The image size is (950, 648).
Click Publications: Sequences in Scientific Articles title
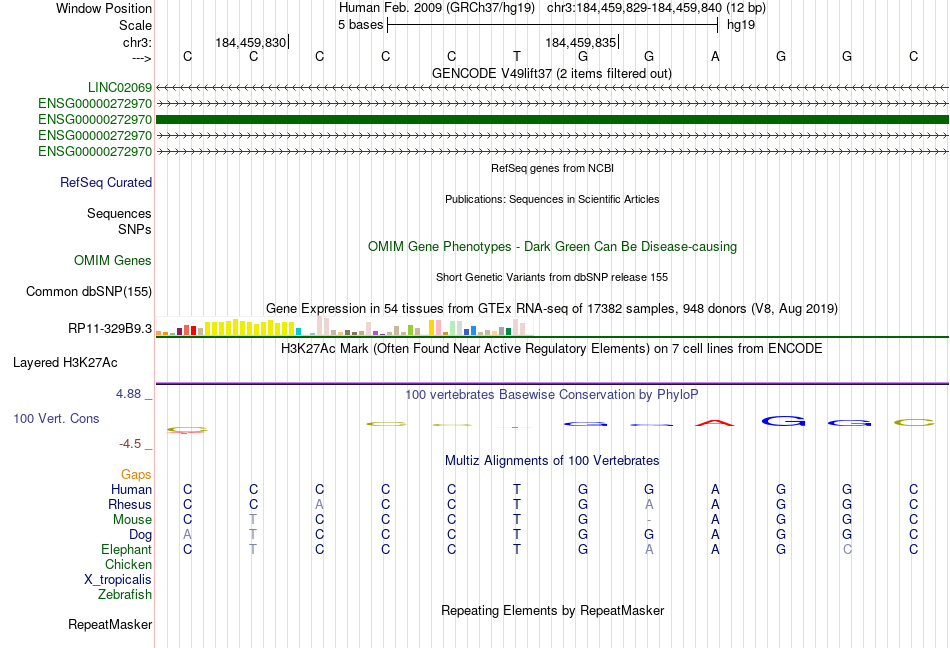[x=552, y=199]
